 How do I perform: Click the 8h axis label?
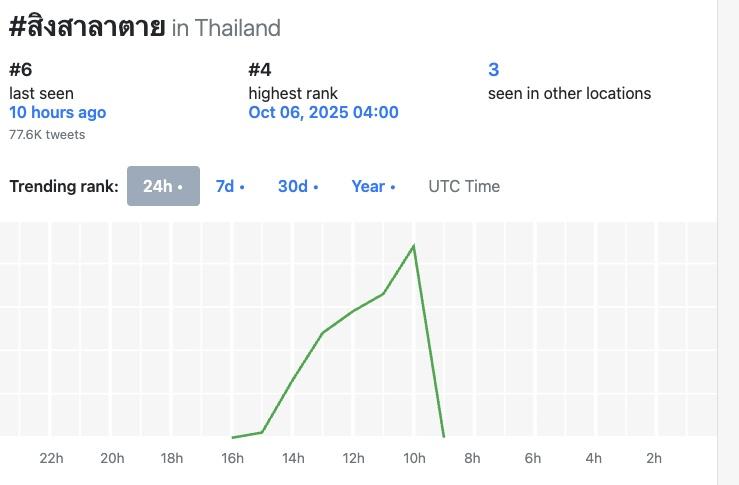click(x=472, y=458)
